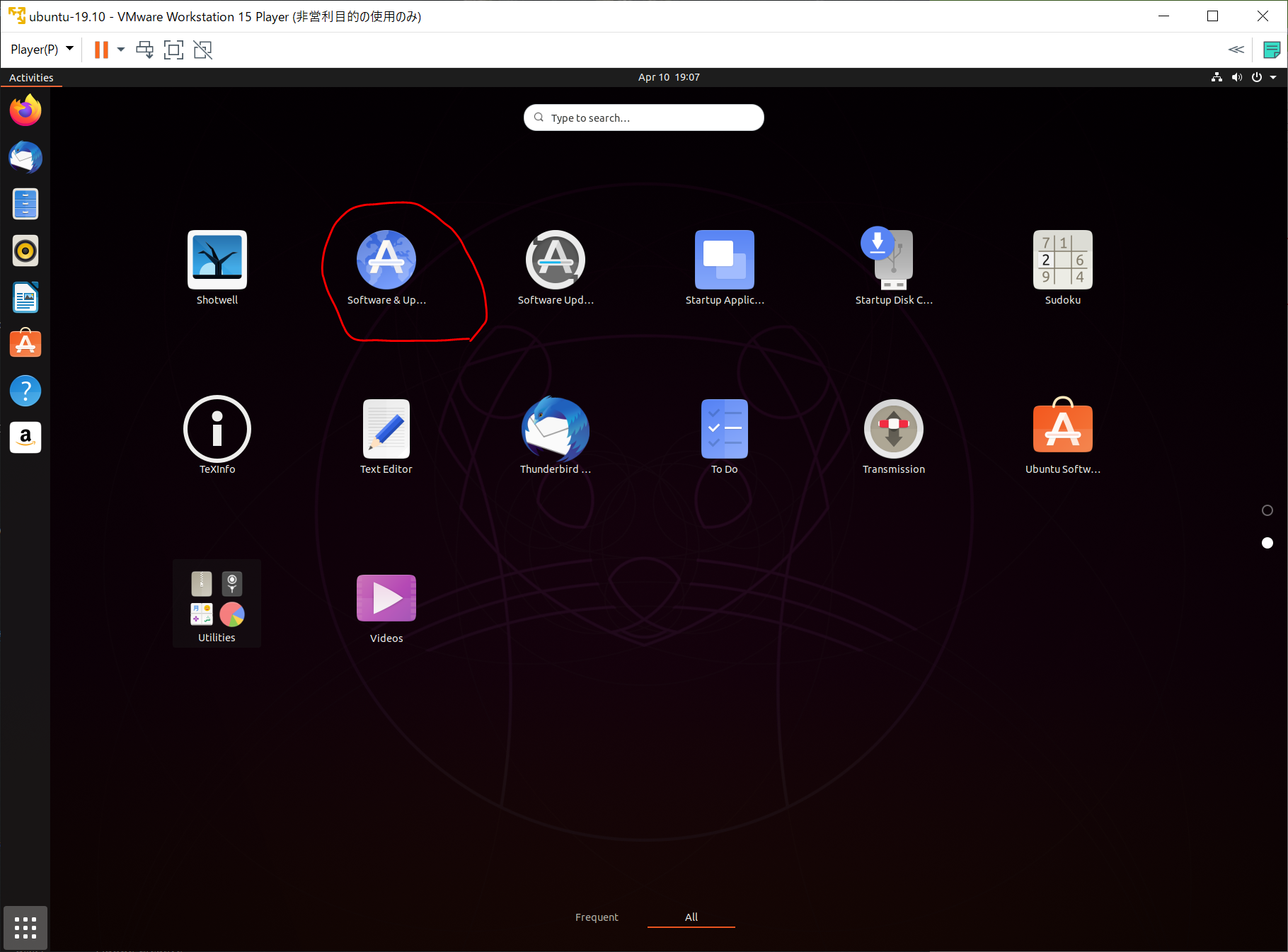The width and height of the screenshot is (1288, 952).
Task: Open Help from the dock
Action: coord(25,391)
